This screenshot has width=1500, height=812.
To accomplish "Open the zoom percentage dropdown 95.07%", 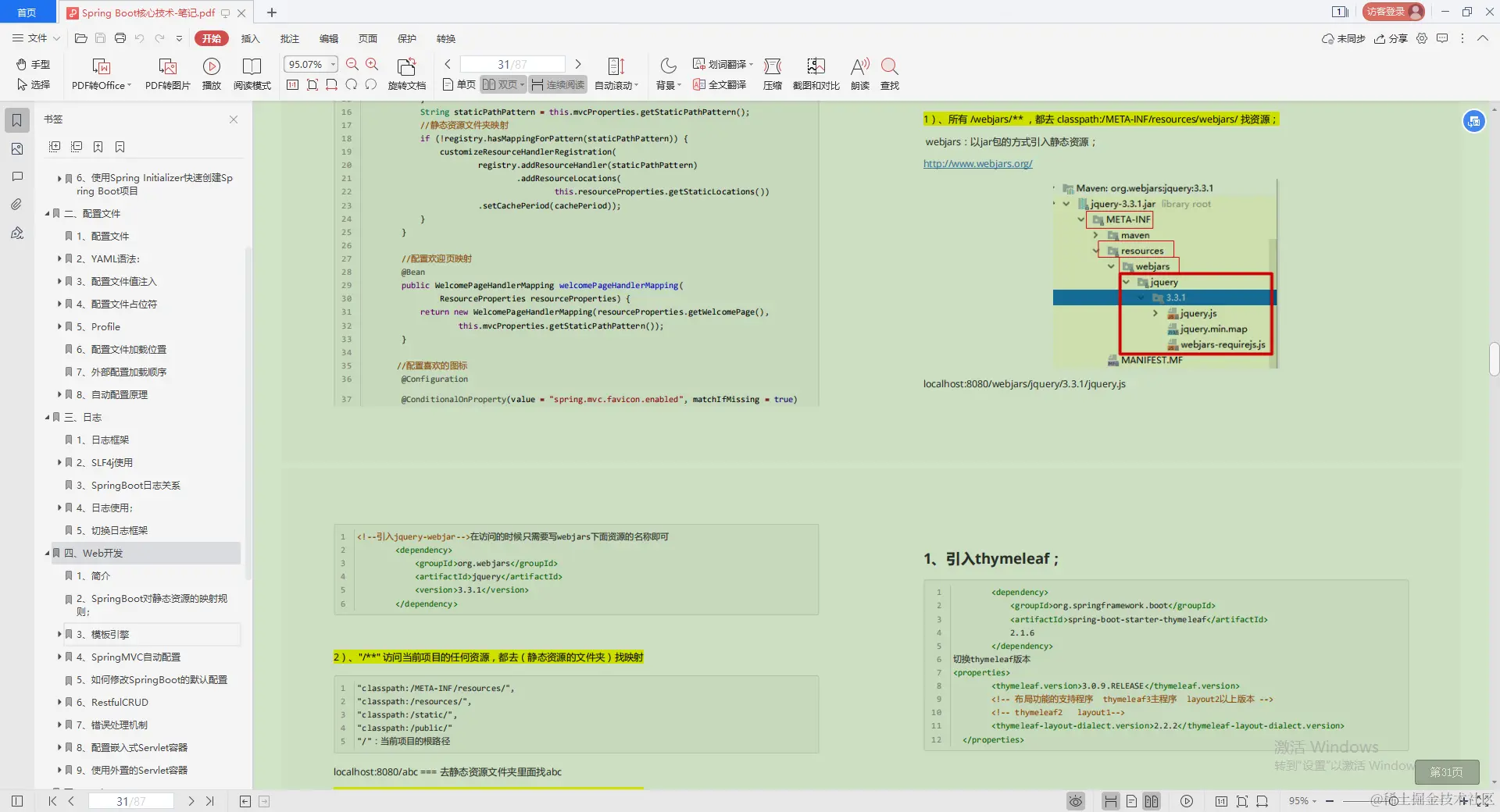I will click(x=334, y=64).
